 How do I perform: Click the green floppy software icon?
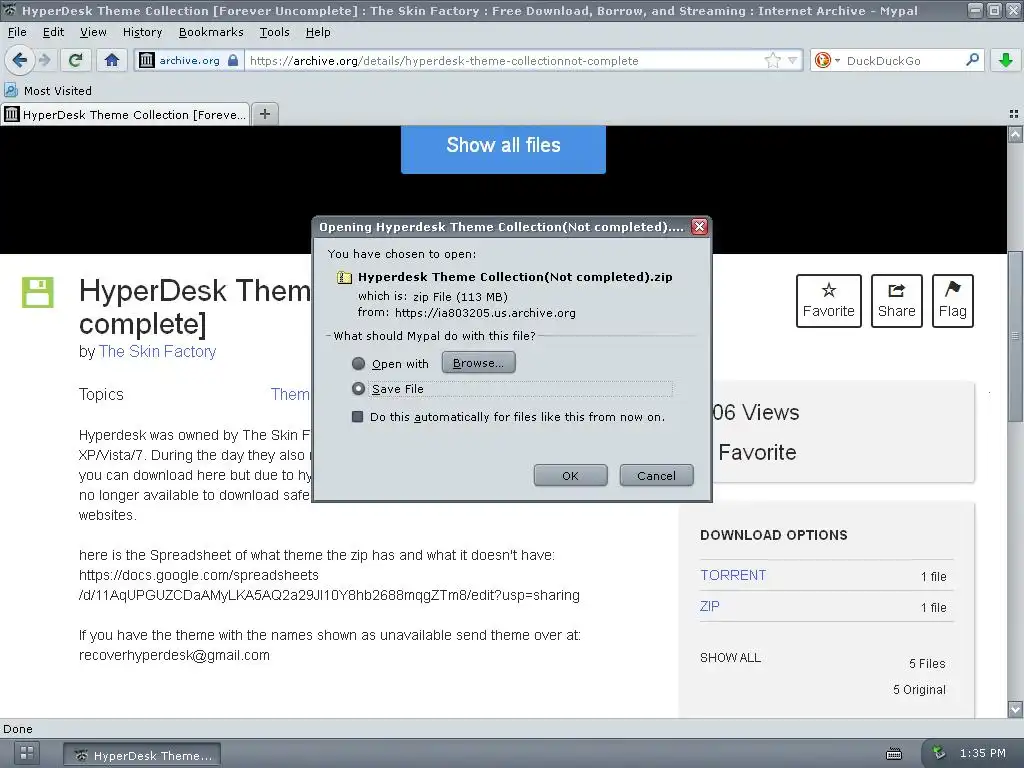click(38, 292)
